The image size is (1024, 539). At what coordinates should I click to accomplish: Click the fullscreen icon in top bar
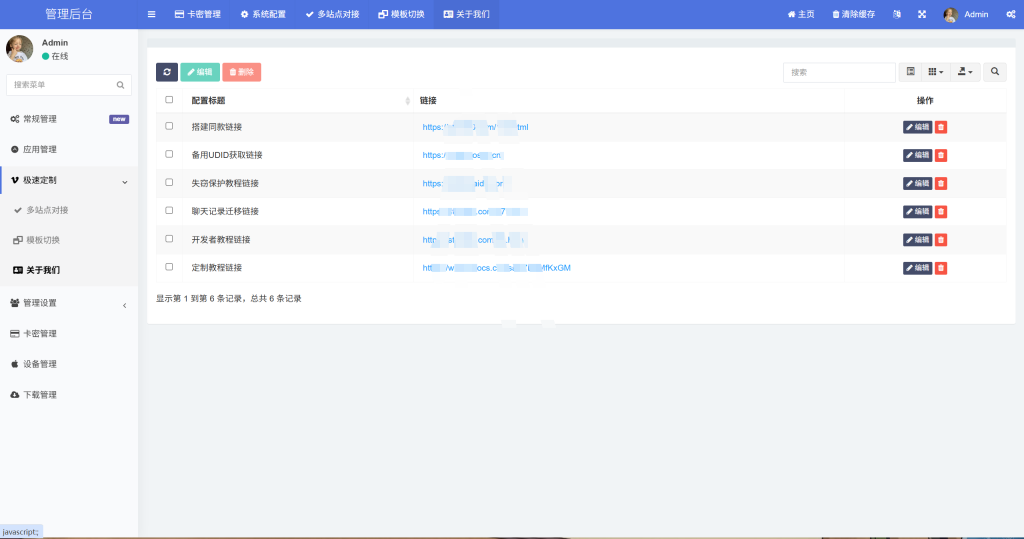[921, 15]
